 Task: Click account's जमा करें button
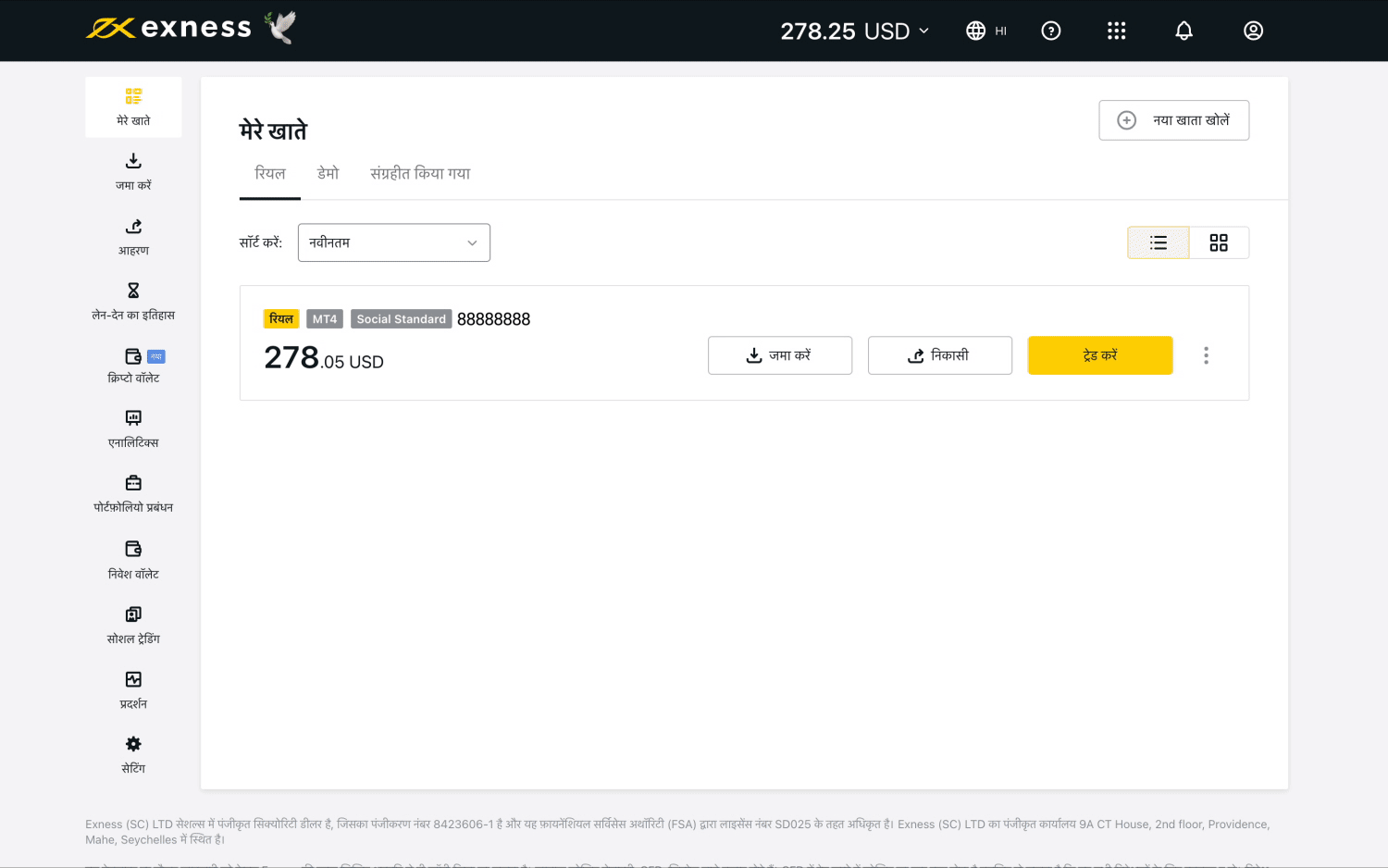780,355
